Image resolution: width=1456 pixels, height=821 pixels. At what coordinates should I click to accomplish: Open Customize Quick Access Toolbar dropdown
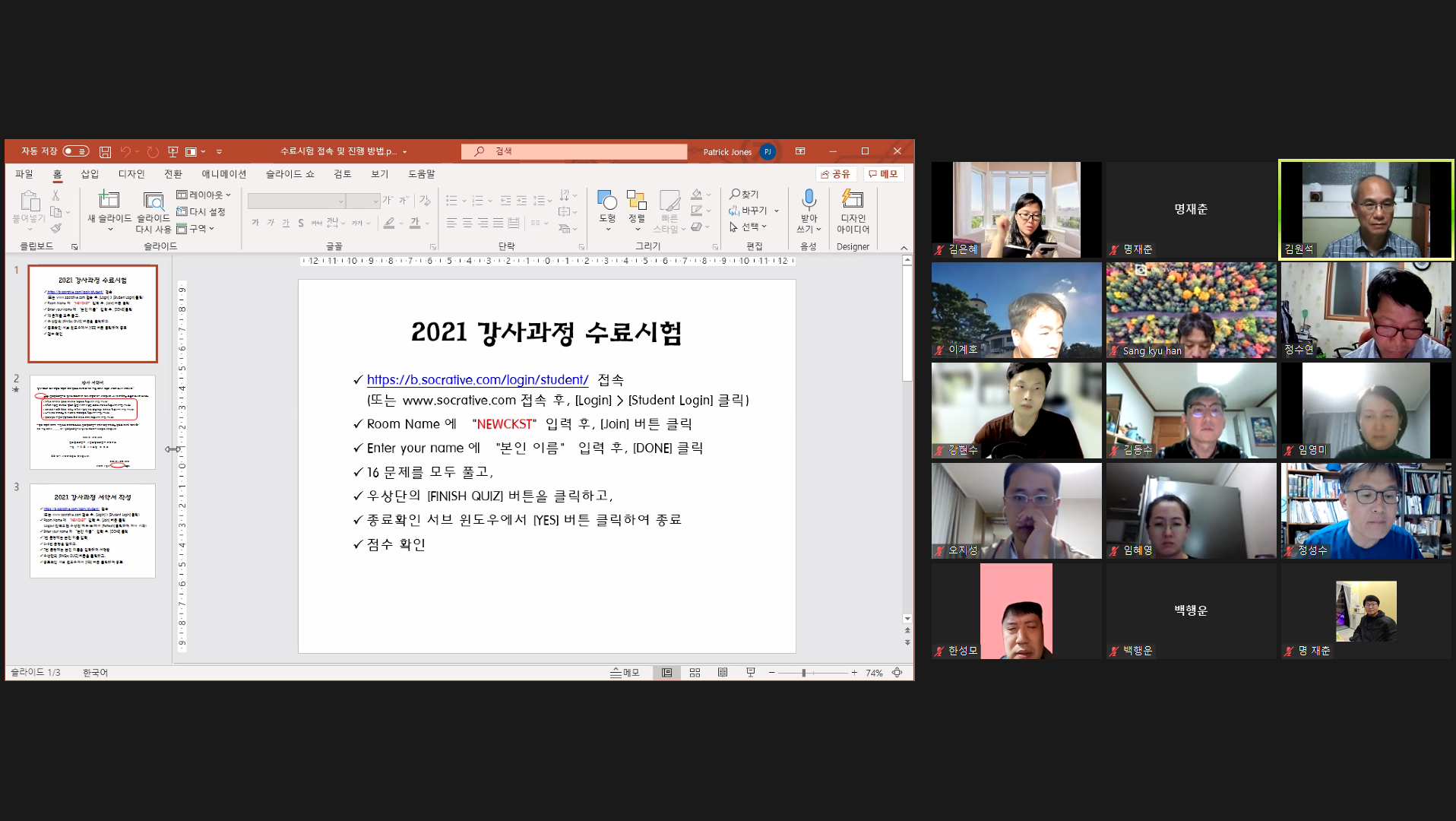coord(219,152)
